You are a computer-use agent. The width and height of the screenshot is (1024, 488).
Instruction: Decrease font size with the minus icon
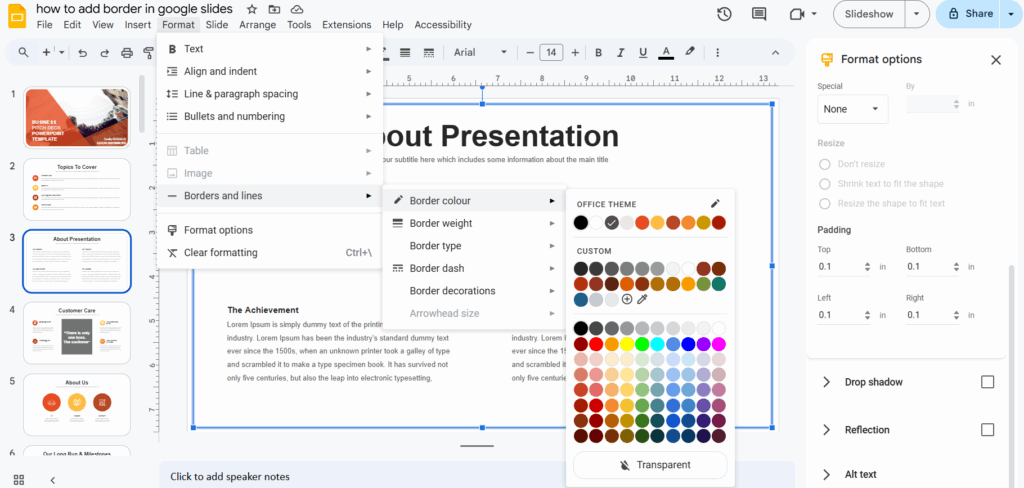click(x=530, y=52)
